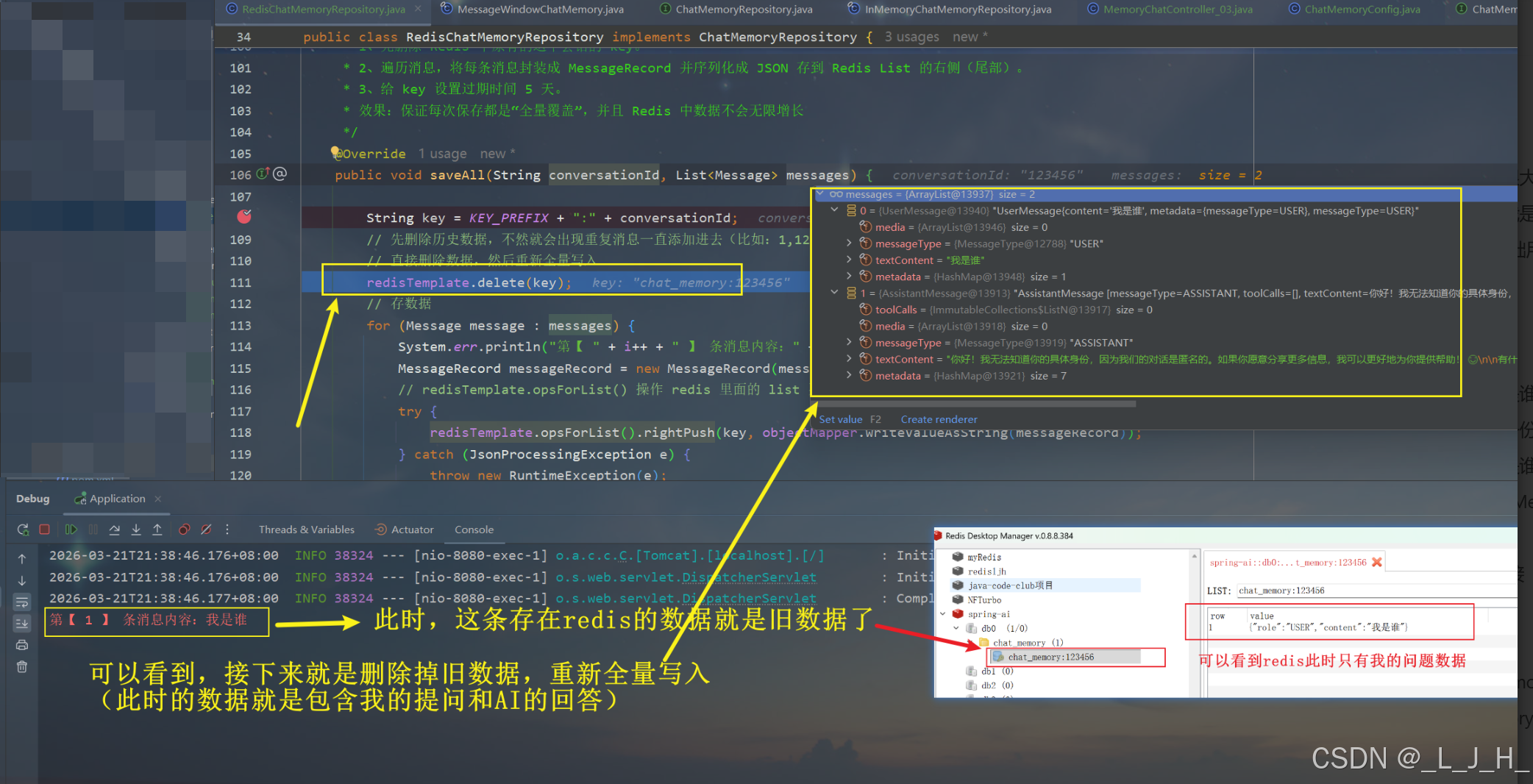Switch to InMemoryChatMemoryRepository.java tab
The image size is (1533, 784).
(x=950, y=9)
